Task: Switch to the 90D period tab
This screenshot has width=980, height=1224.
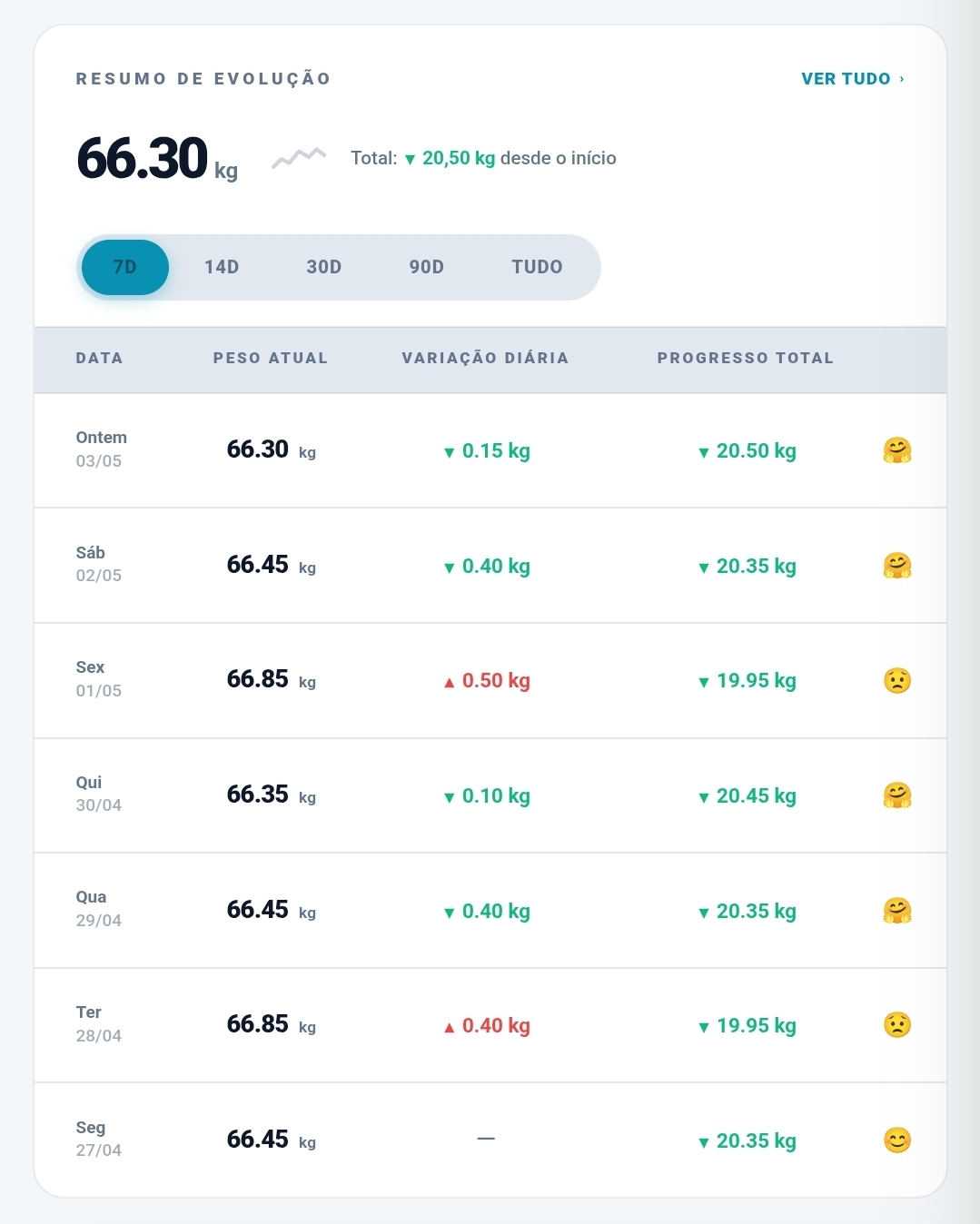Action: [427, 267]
